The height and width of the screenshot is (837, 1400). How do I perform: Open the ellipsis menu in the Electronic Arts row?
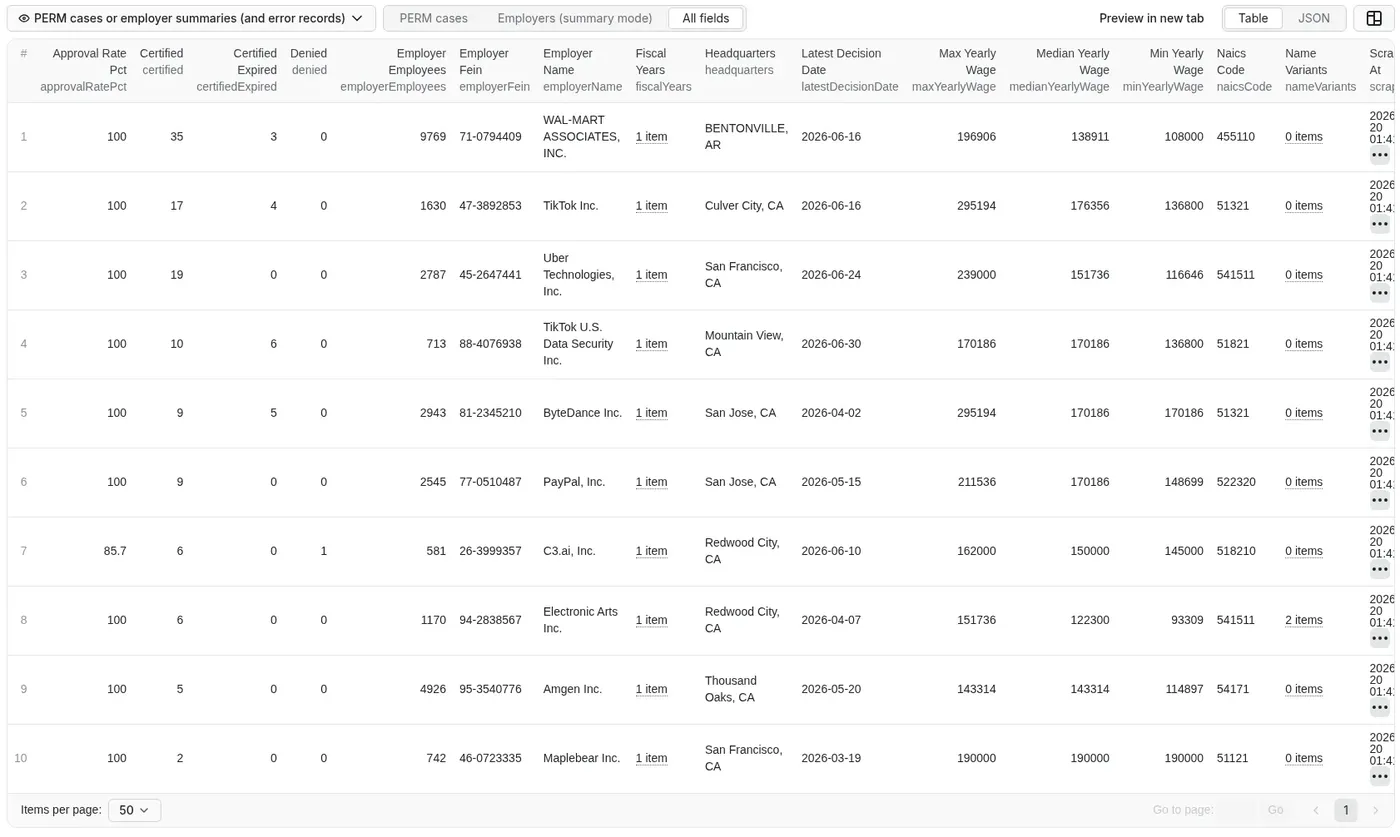[1380, 638]
